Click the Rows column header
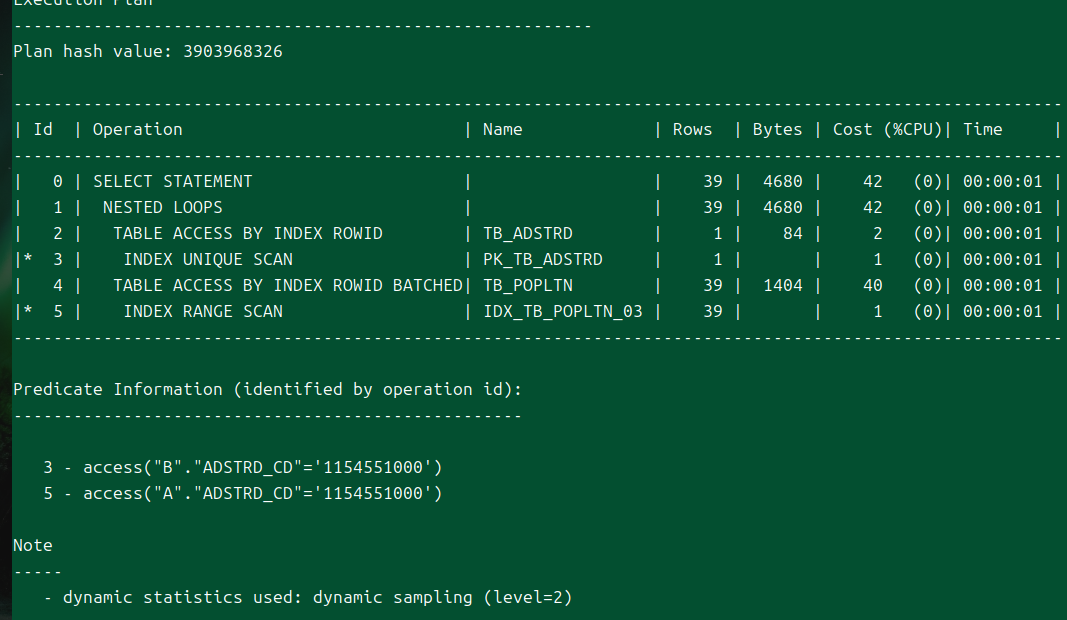This screenshot has width=1067, height=620. [x=692, y=129]
